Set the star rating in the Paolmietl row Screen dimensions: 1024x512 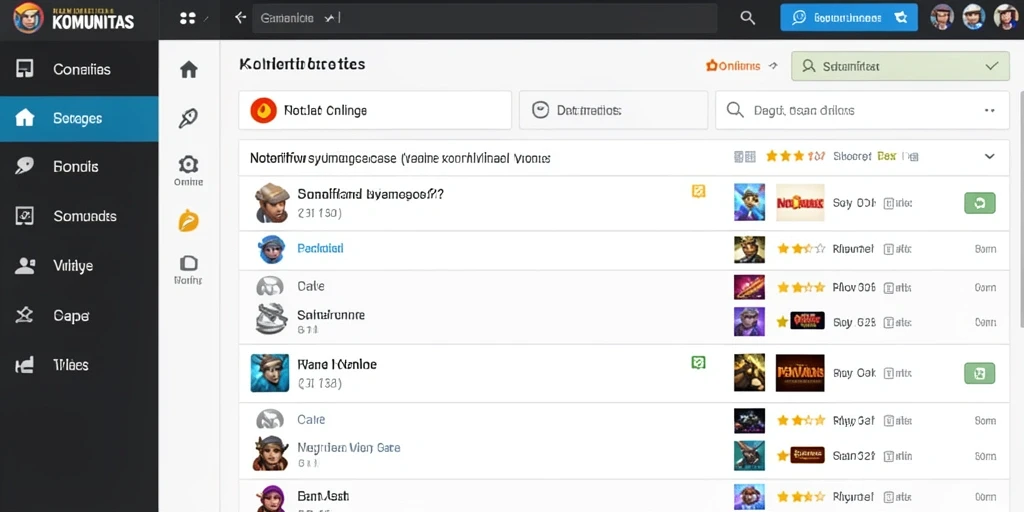pos(801,249)
